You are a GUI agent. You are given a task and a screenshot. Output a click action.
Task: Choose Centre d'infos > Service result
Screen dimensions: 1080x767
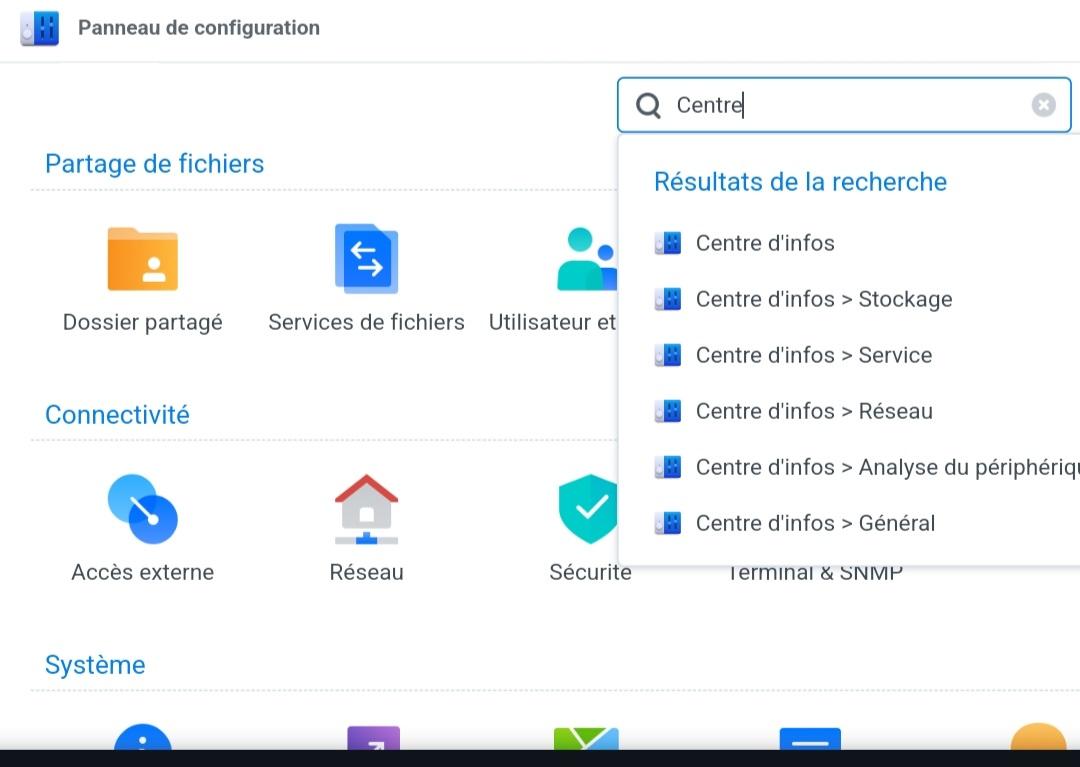coord(813,355)
